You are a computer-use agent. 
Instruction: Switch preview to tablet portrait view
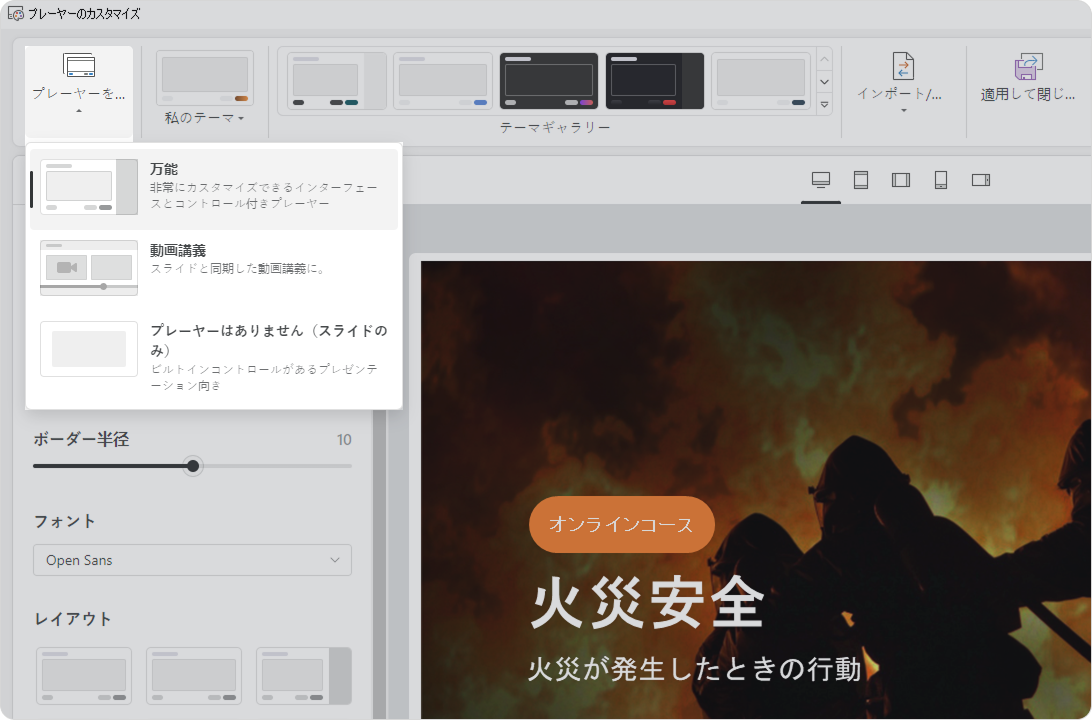tap(861, 180)
